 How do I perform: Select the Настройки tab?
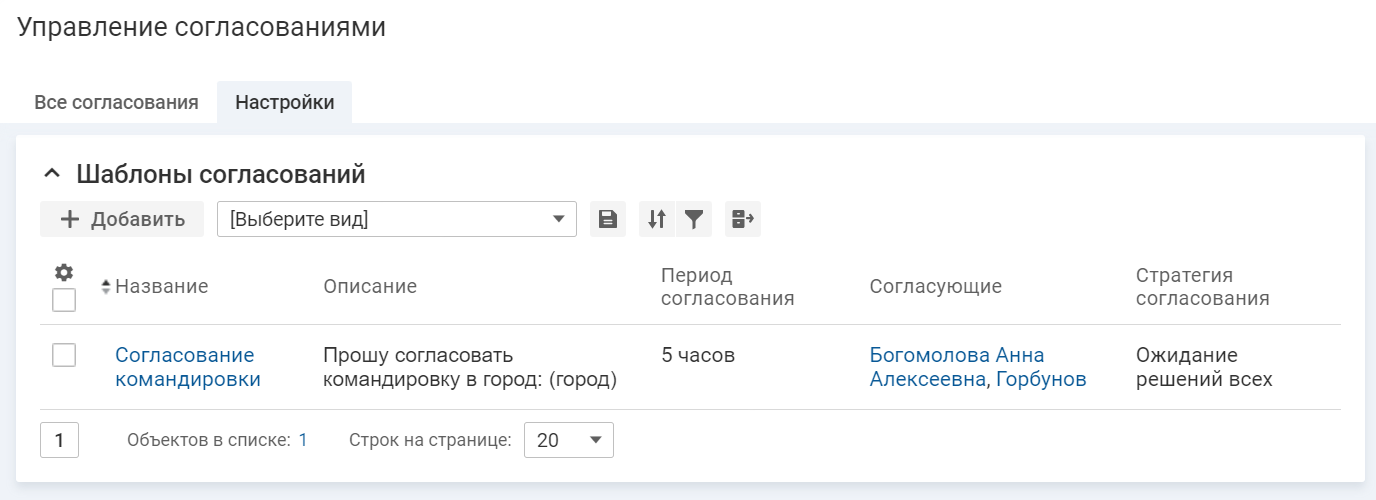point(284,102)
